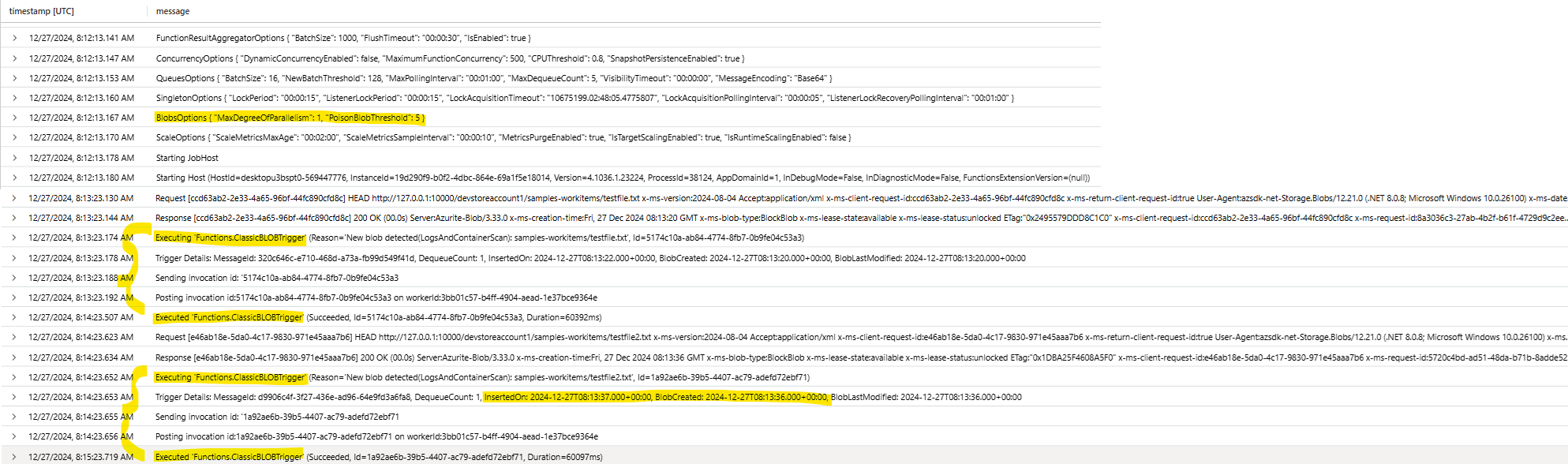
Task: Open details chevron for SingletonOptions row
Action: click(14, 98)
